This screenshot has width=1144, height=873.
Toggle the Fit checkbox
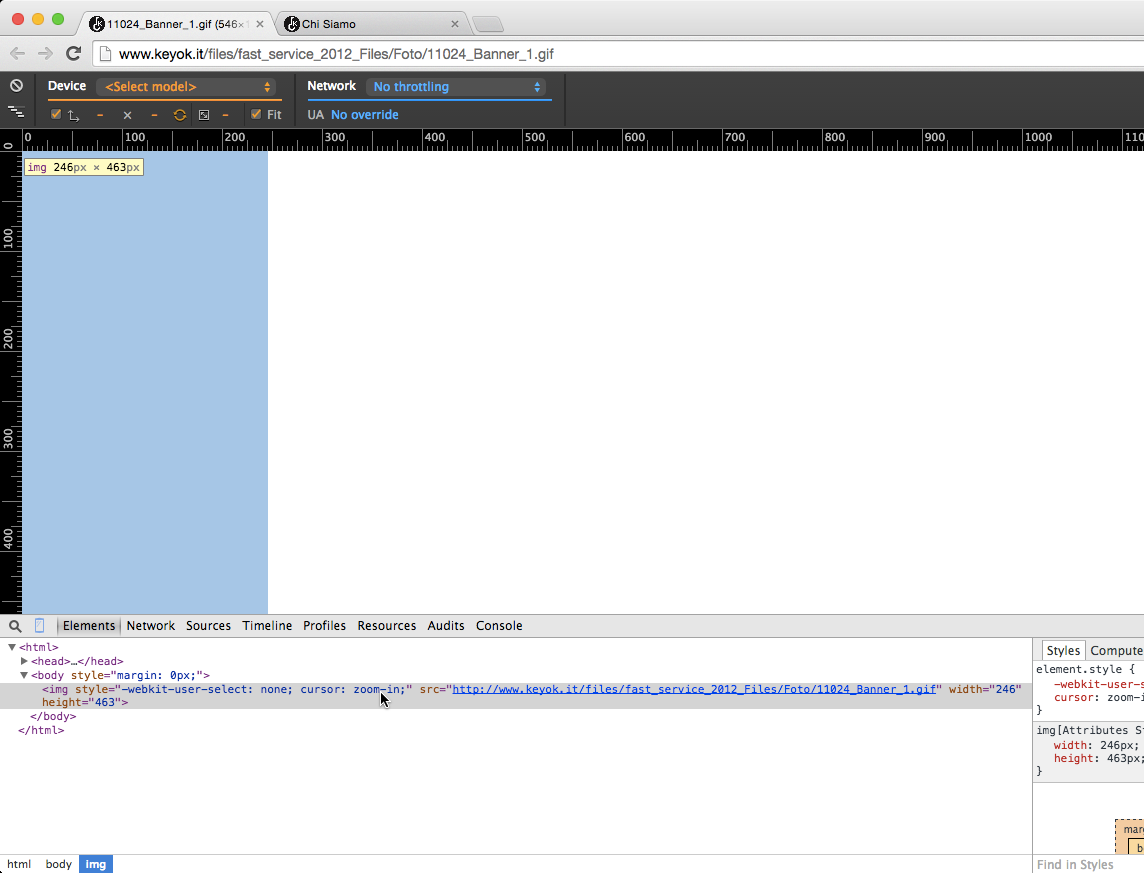255,114
